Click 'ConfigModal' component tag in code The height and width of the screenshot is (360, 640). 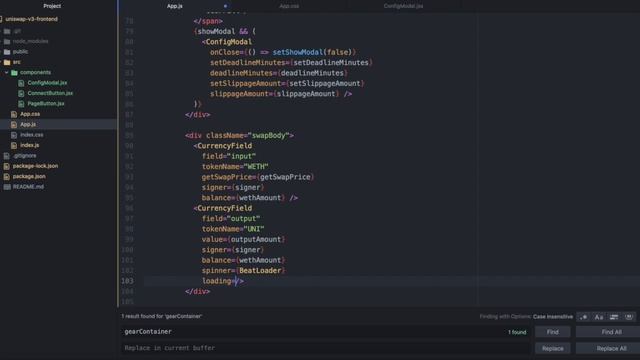coord(229,42)
